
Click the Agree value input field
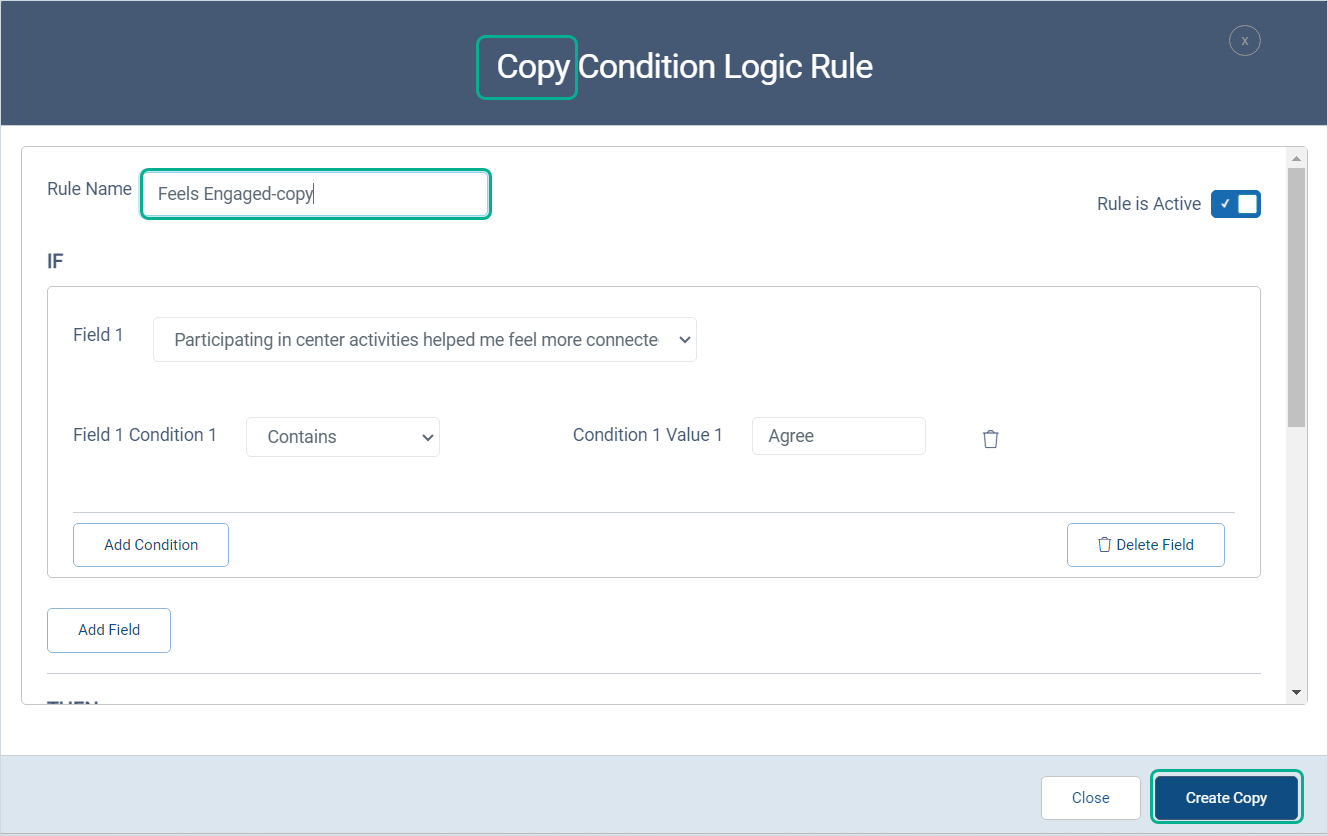838,436
